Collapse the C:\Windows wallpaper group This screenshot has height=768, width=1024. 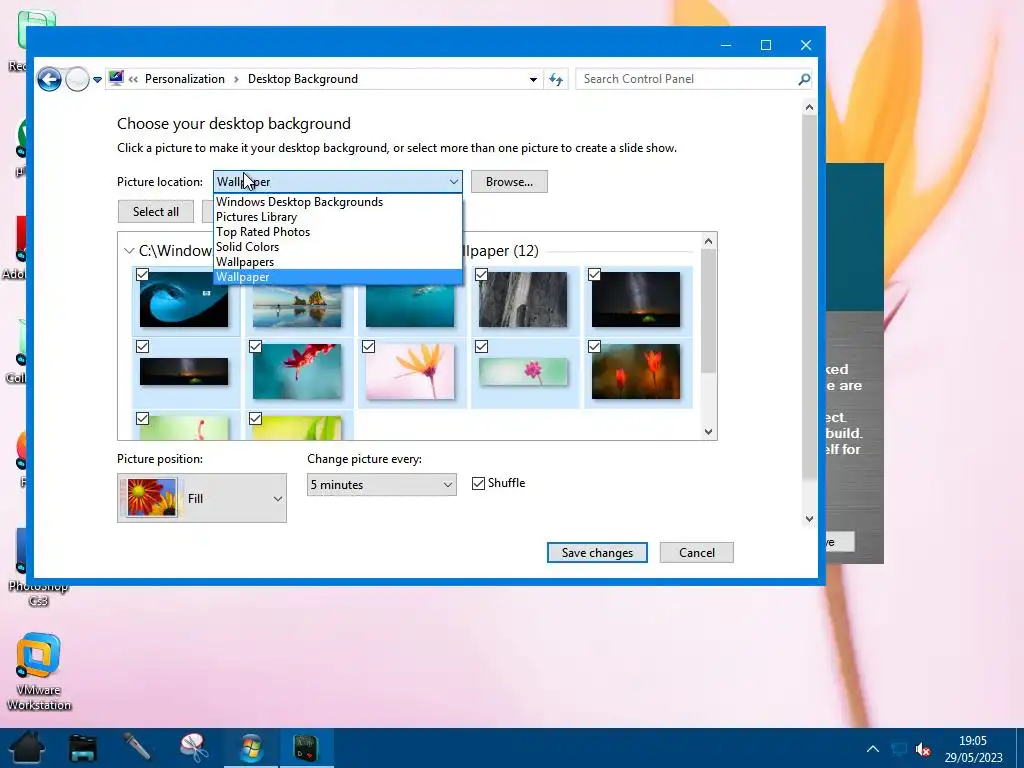click(x=129, y=251)
